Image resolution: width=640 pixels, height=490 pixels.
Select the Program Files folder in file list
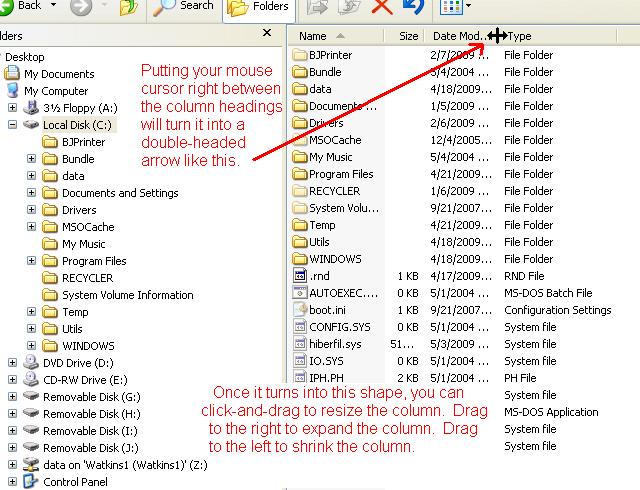pos(340,174)
